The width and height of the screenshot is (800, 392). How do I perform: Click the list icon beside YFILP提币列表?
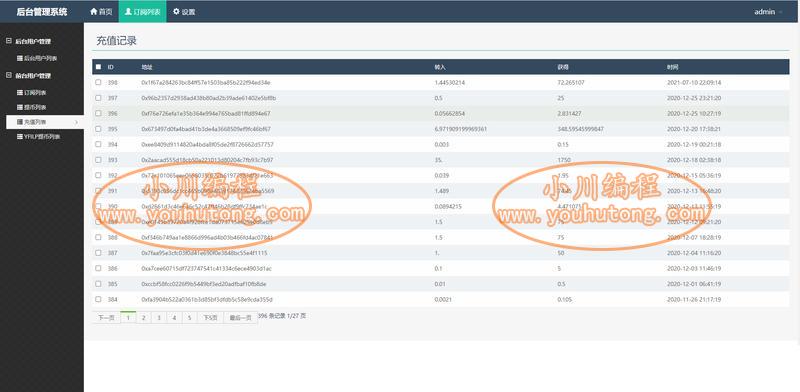pyautogui.click(x=20, y=136)
